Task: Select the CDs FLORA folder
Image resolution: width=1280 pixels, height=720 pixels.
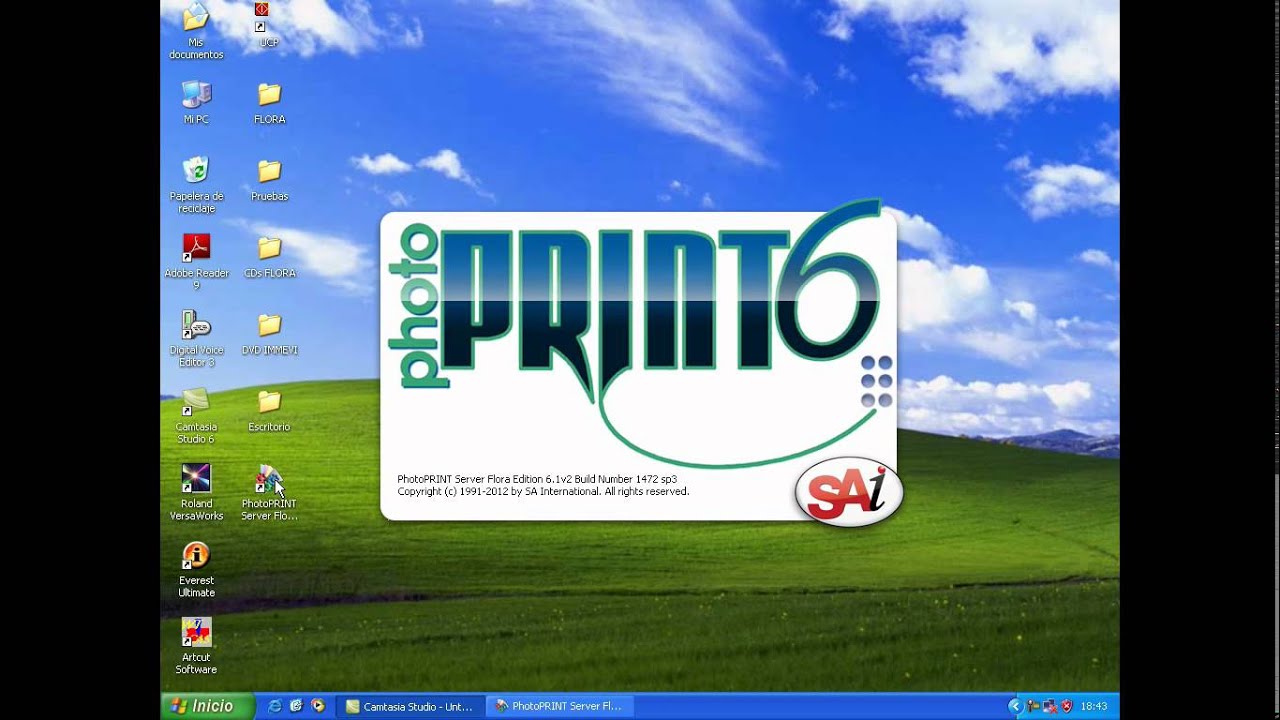Action: point(269,256)
